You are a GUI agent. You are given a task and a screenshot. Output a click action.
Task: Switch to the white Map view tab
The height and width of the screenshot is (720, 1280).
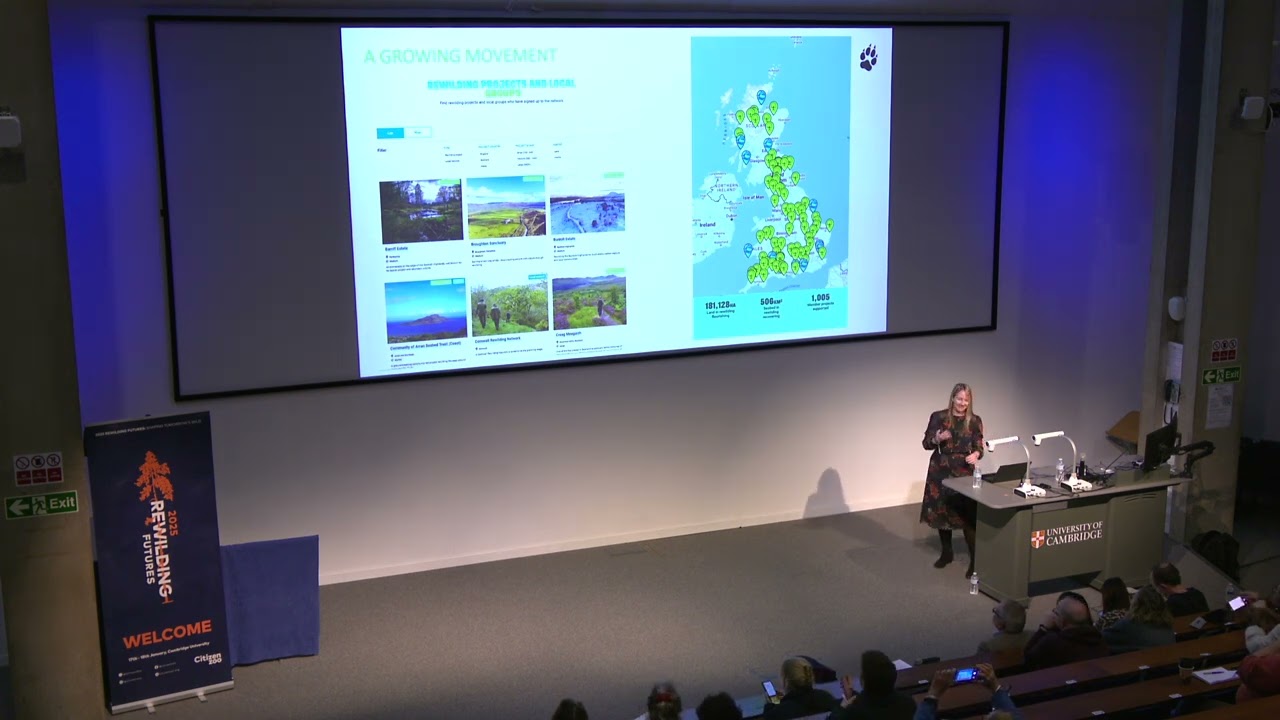click(418, 132)
